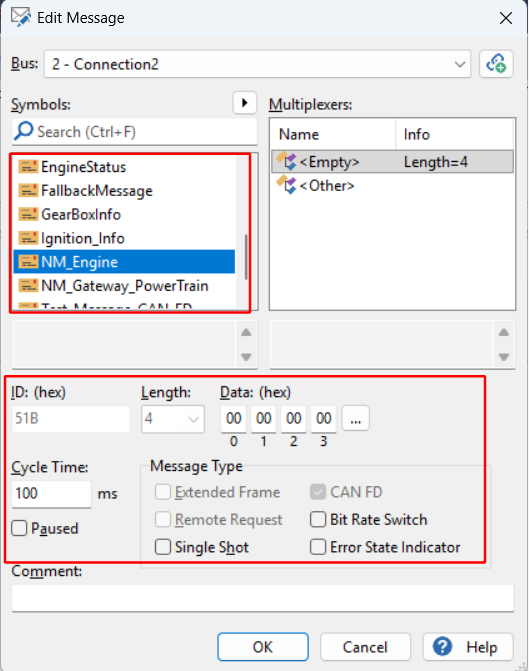Toggle the Extended Frame checkbox

163,492
